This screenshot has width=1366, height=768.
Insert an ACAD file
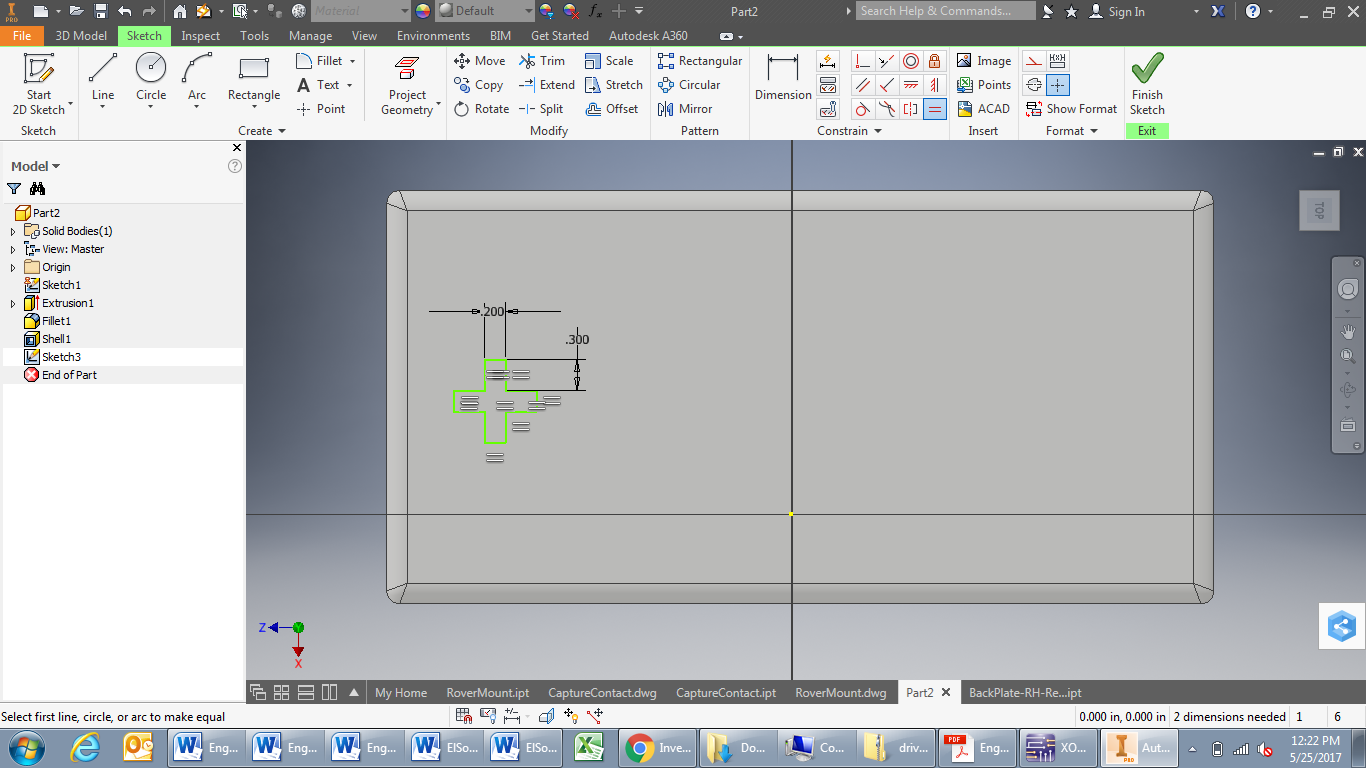coord(983,109)
